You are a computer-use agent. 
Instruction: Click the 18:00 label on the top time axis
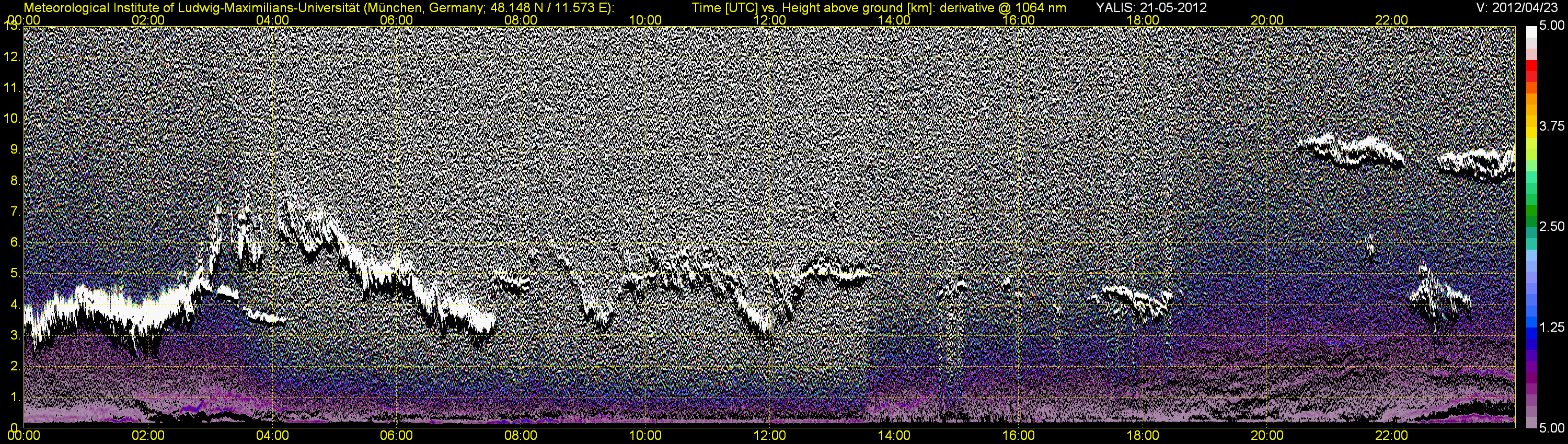coord(1143,20)
